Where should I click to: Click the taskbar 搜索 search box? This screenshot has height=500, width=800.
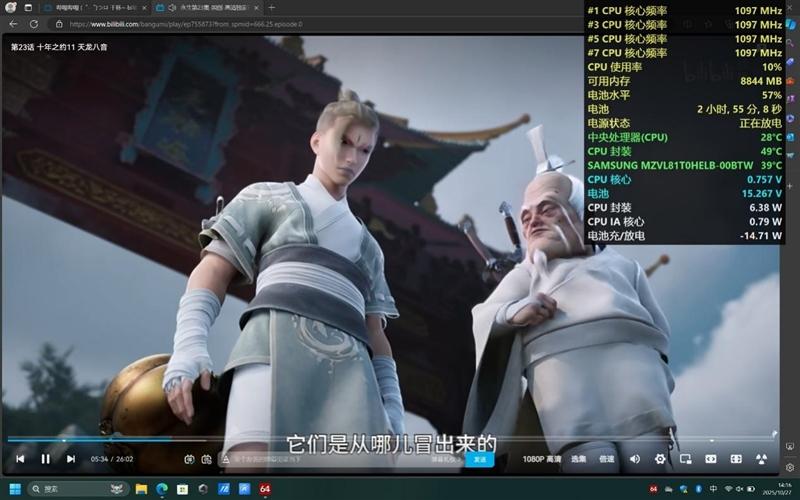[77, 489]
